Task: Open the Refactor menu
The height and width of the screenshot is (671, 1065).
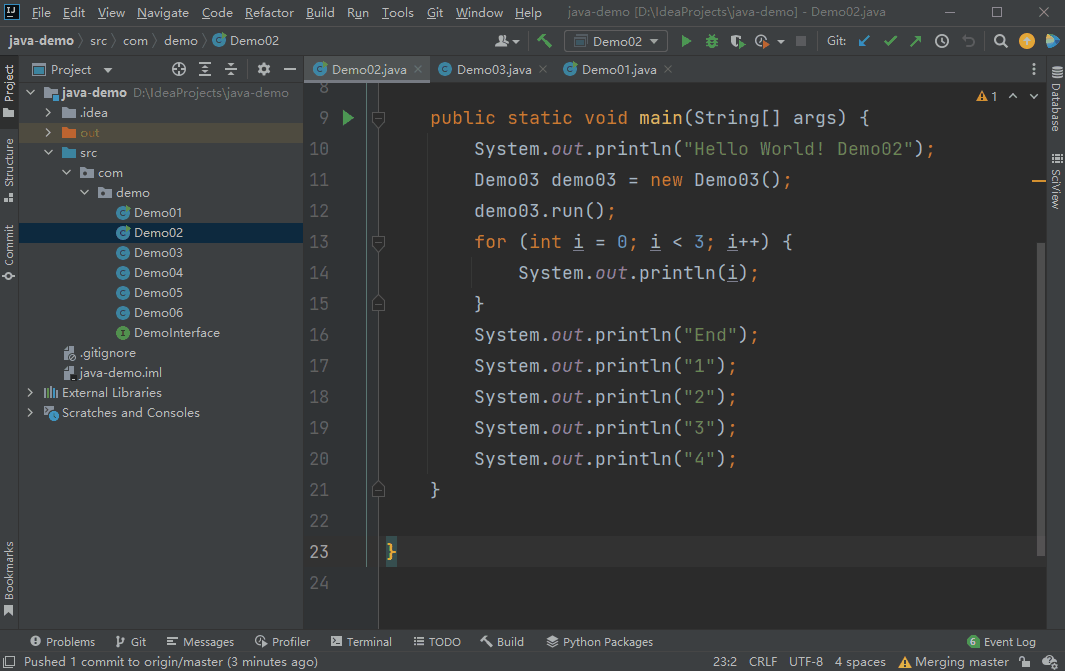Action: (x=269, y=13)
